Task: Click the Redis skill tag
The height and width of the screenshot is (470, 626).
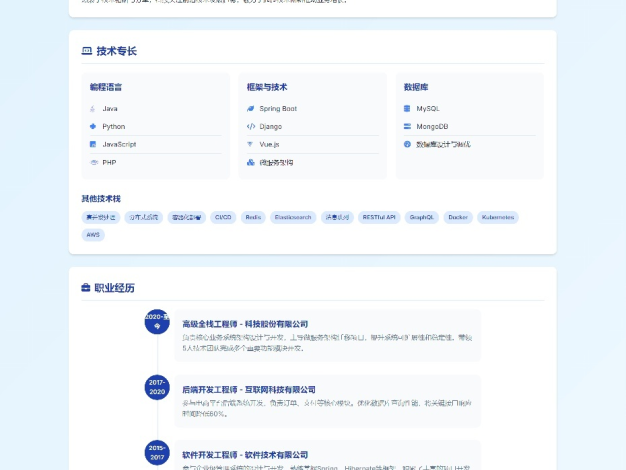Action: (x=253, y=217)
